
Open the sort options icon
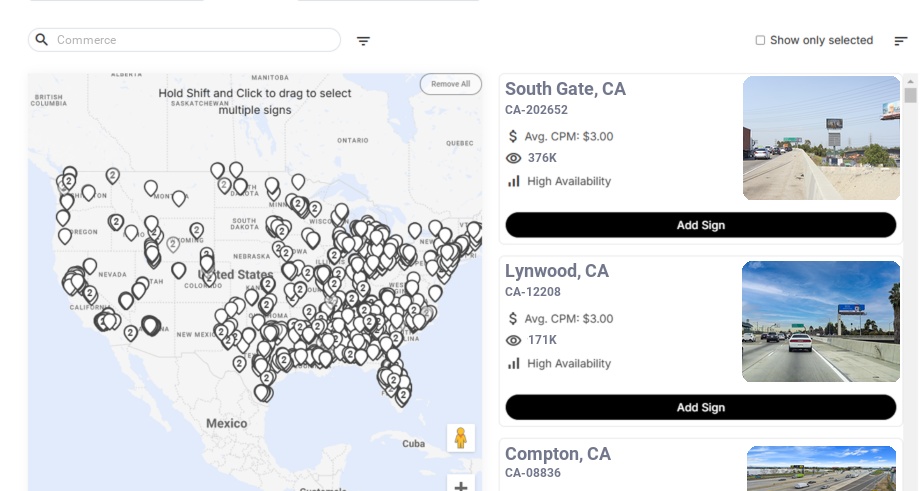(x=900, y=41)
